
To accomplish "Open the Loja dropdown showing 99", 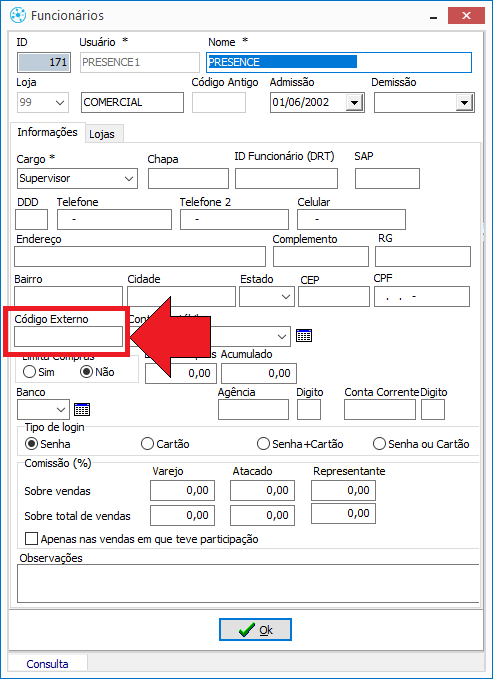I will 60,103.
